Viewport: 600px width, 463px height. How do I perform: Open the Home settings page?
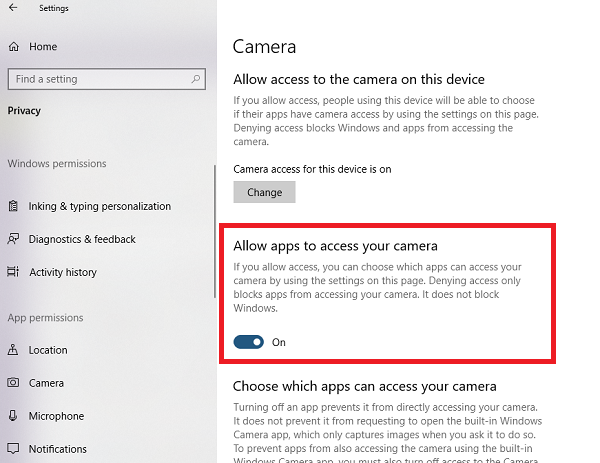pyautogui.click(x=43, y=47)
